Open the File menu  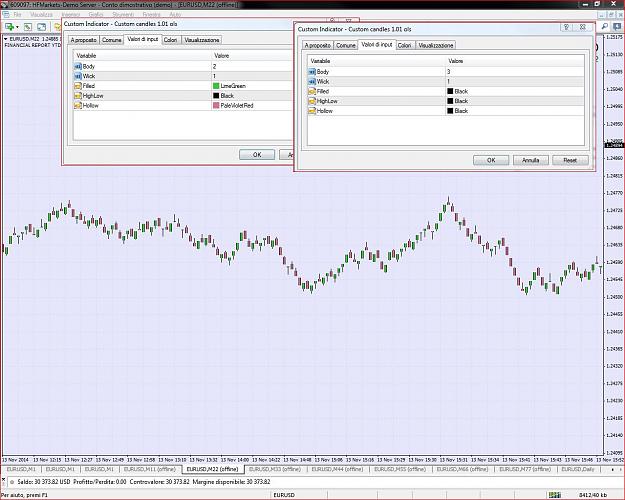(17, 14)
